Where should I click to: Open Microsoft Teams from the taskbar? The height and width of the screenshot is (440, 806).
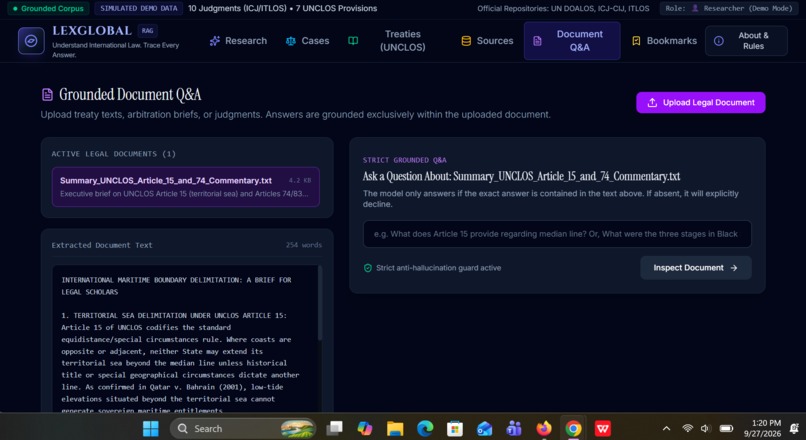pyautogui.click(x=514, y=428)
